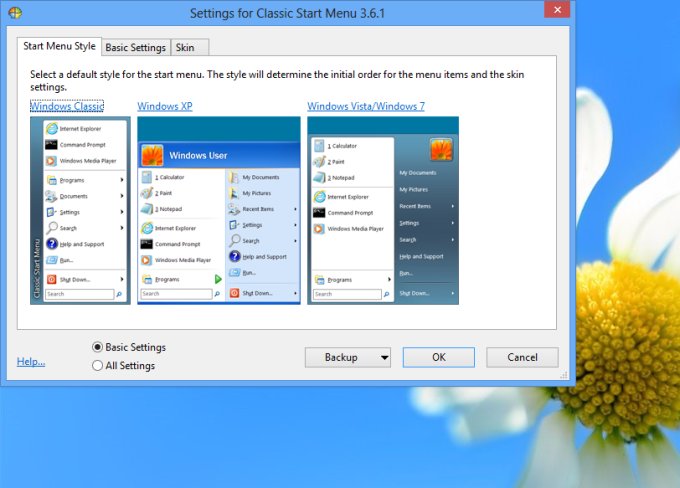680x488 pixels.
Task: Click Search magnifier icon in Classic preview list
Action: (52, 228)
